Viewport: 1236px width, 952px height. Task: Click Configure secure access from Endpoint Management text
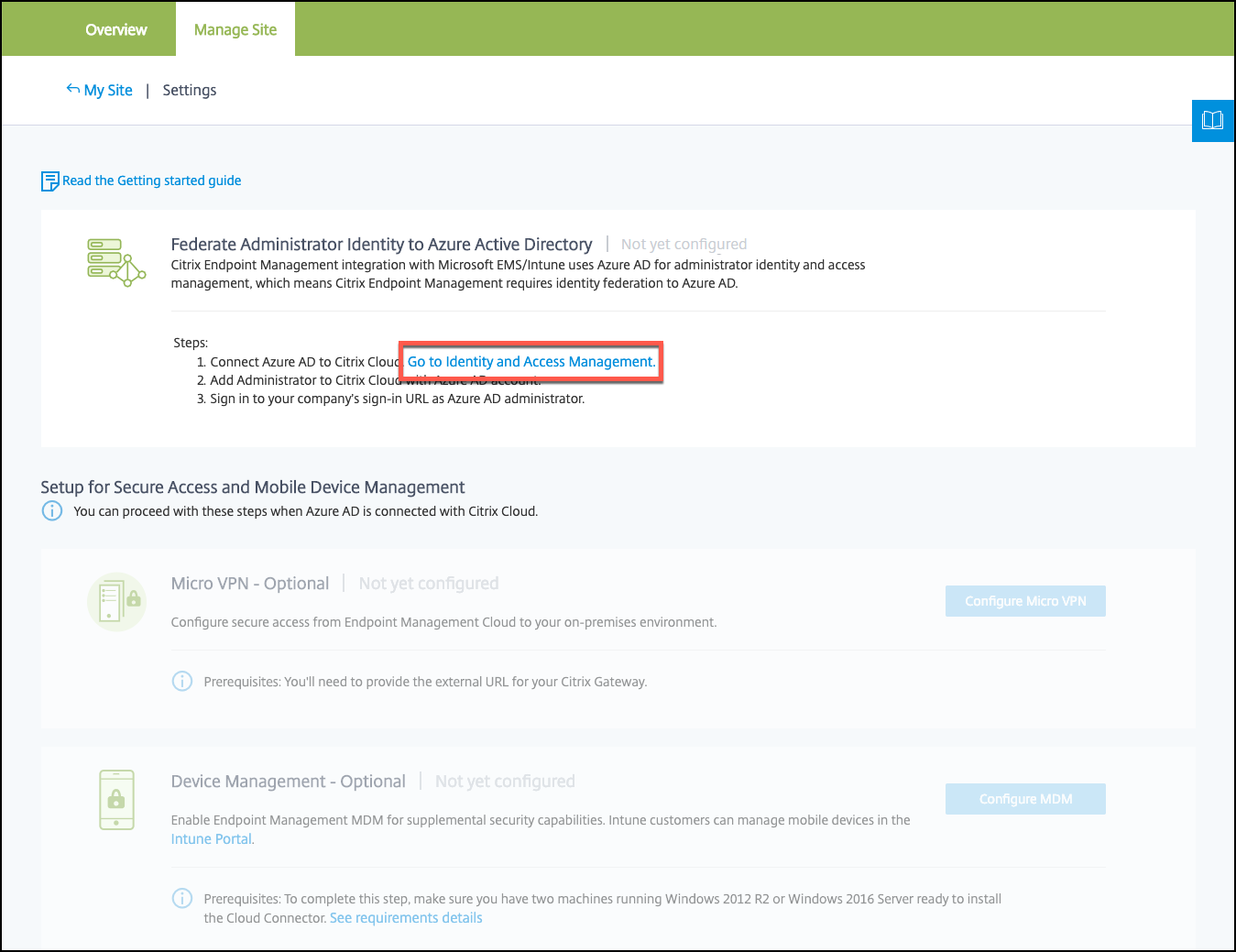point(443,622)
